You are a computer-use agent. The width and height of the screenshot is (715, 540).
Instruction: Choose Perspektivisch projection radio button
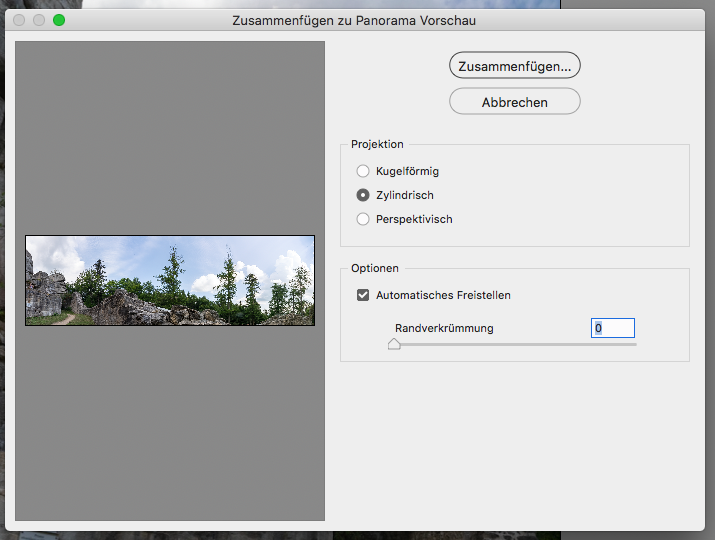click(363, 219)
